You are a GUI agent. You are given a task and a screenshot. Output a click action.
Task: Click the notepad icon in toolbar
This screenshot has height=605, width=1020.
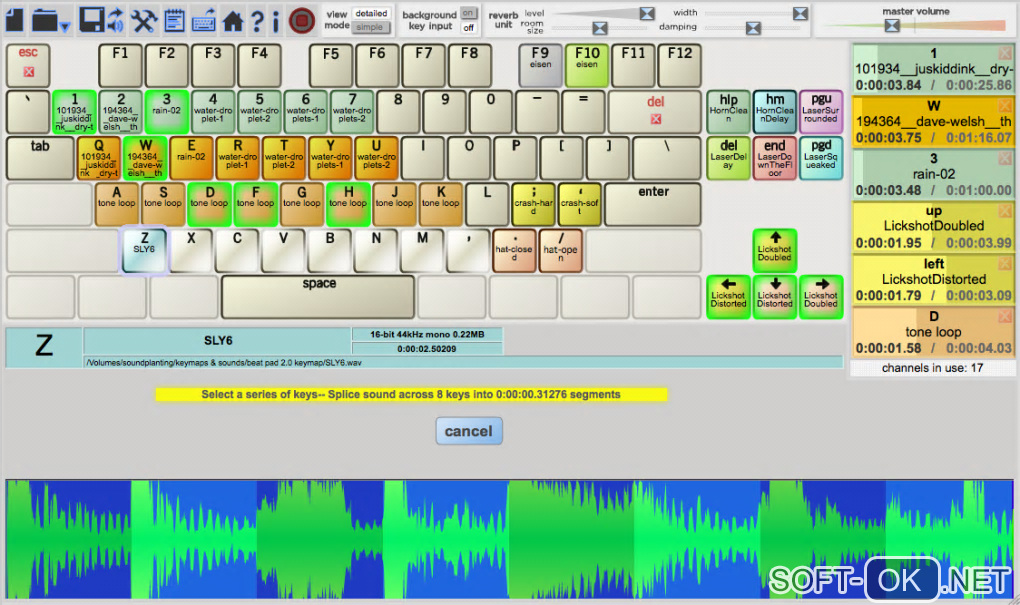(x=174, y=20)
